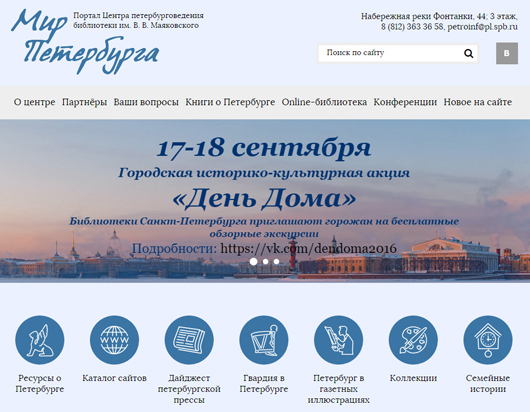The width and height of the screenshot is (530, 412).
Task: Click the Семейные истории text link
Action: 488,383
